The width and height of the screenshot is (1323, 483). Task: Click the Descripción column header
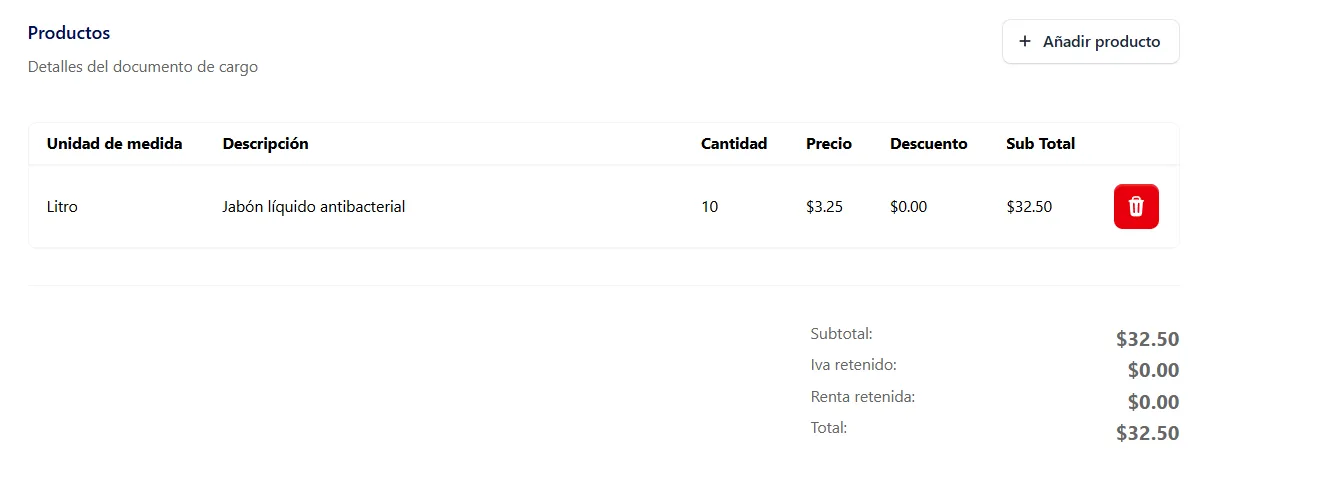point(265,144)
